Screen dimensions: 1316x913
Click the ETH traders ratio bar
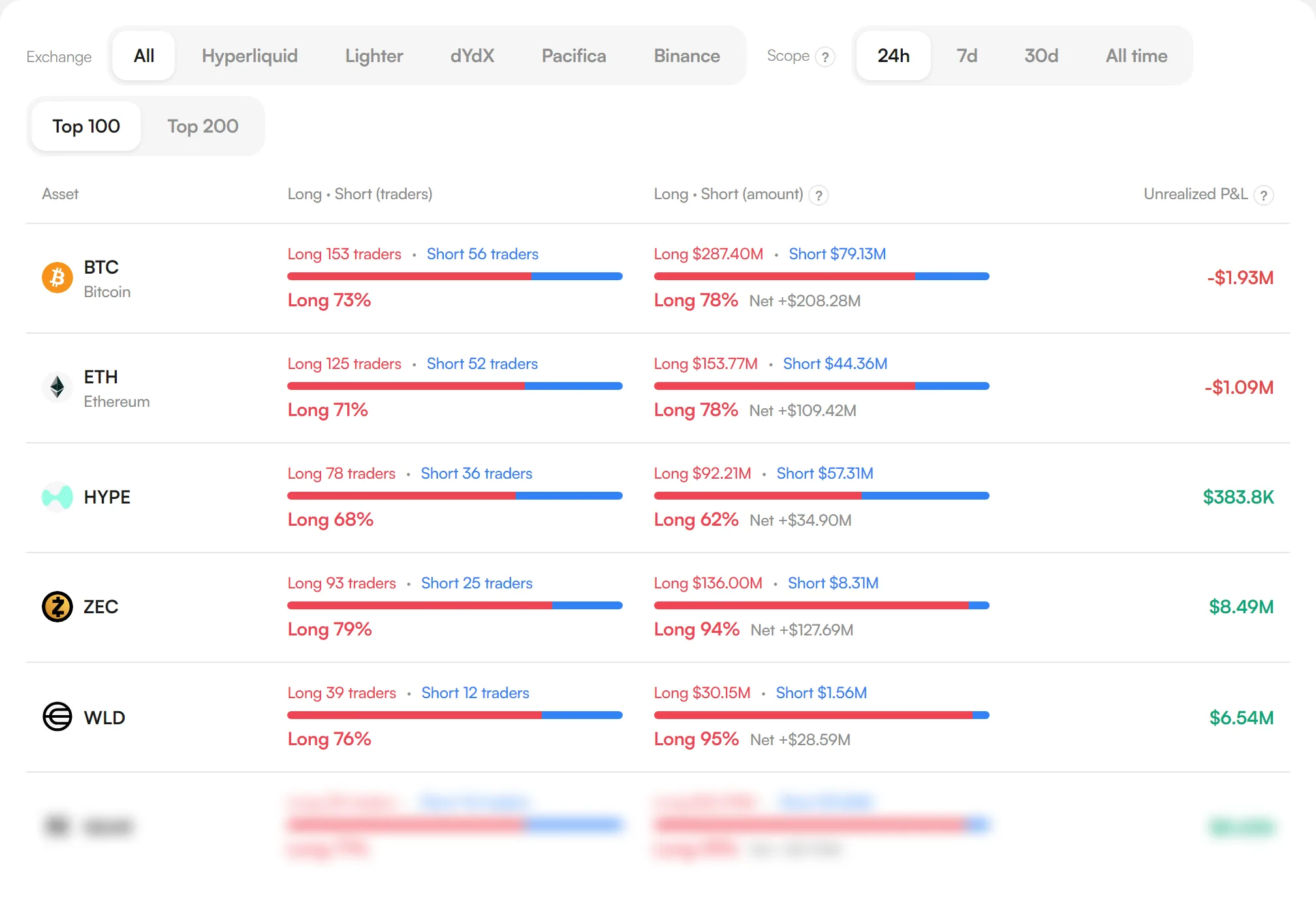pyautogui.click(x=455, y=386)
